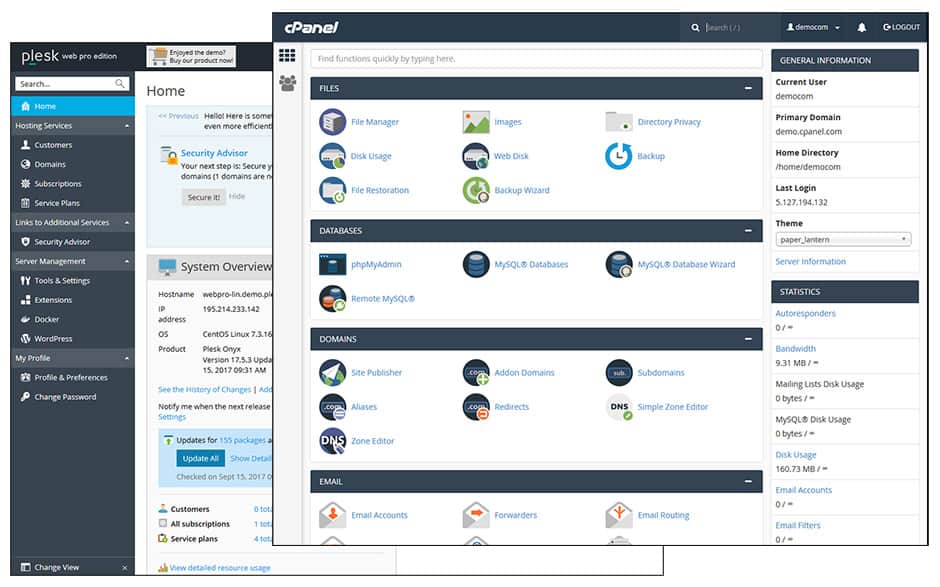Open Extensions in Plesk sidebar
The image size is (940, 587).
(73, 300)
